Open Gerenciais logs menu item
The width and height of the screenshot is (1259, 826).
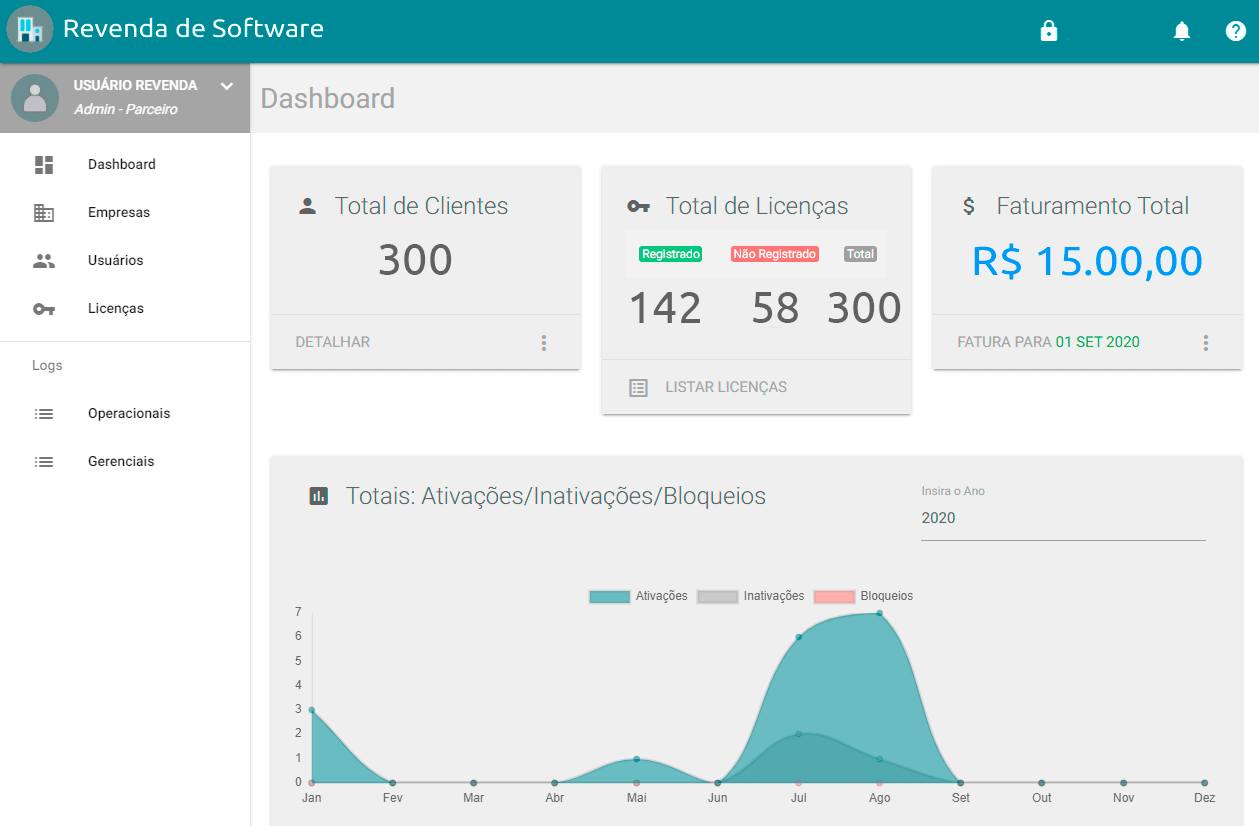pyautogui.click(x=125, y=462)
